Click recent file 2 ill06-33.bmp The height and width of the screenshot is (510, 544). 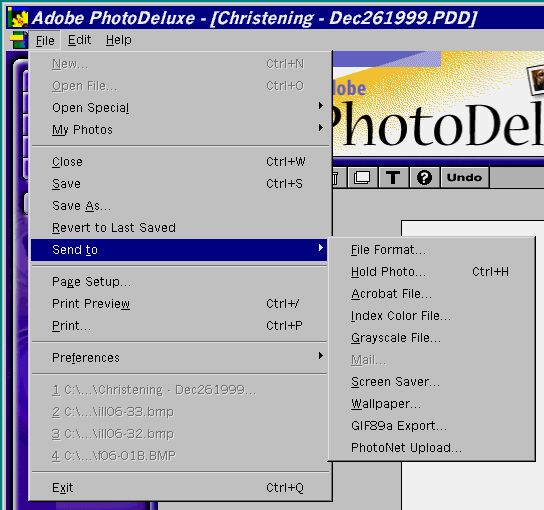point(179,412)
